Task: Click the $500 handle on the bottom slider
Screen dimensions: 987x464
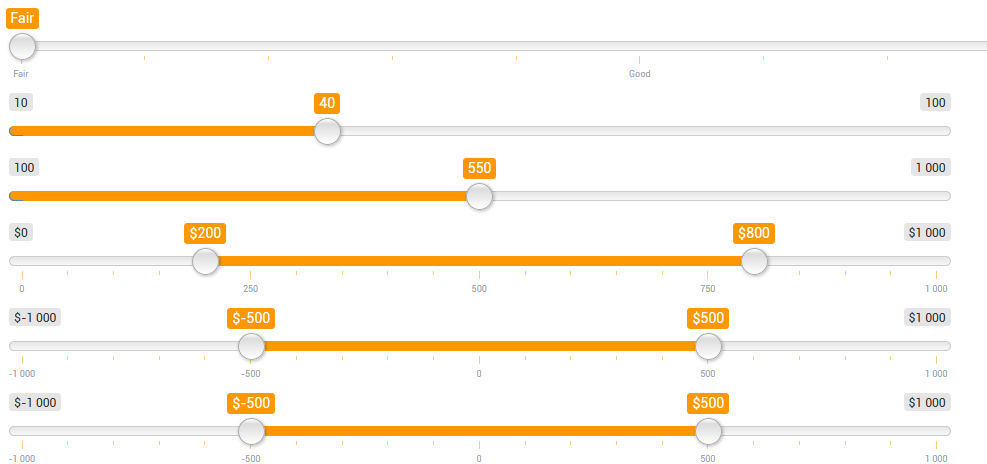Action: [708, 431]
